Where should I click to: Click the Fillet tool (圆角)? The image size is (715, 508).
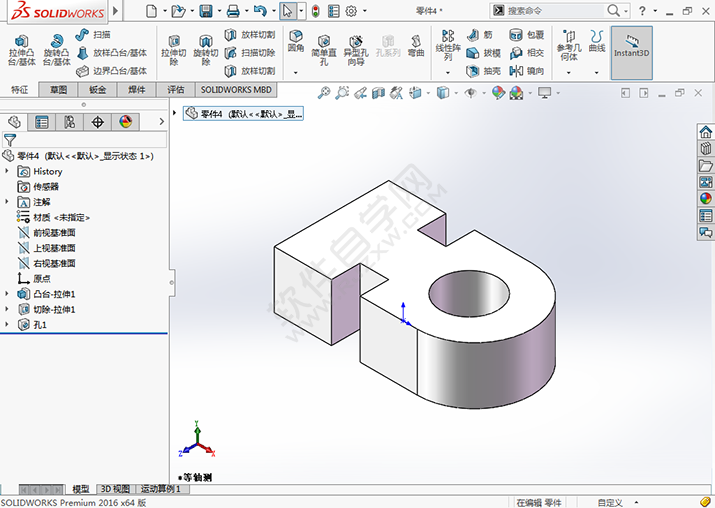296,41
